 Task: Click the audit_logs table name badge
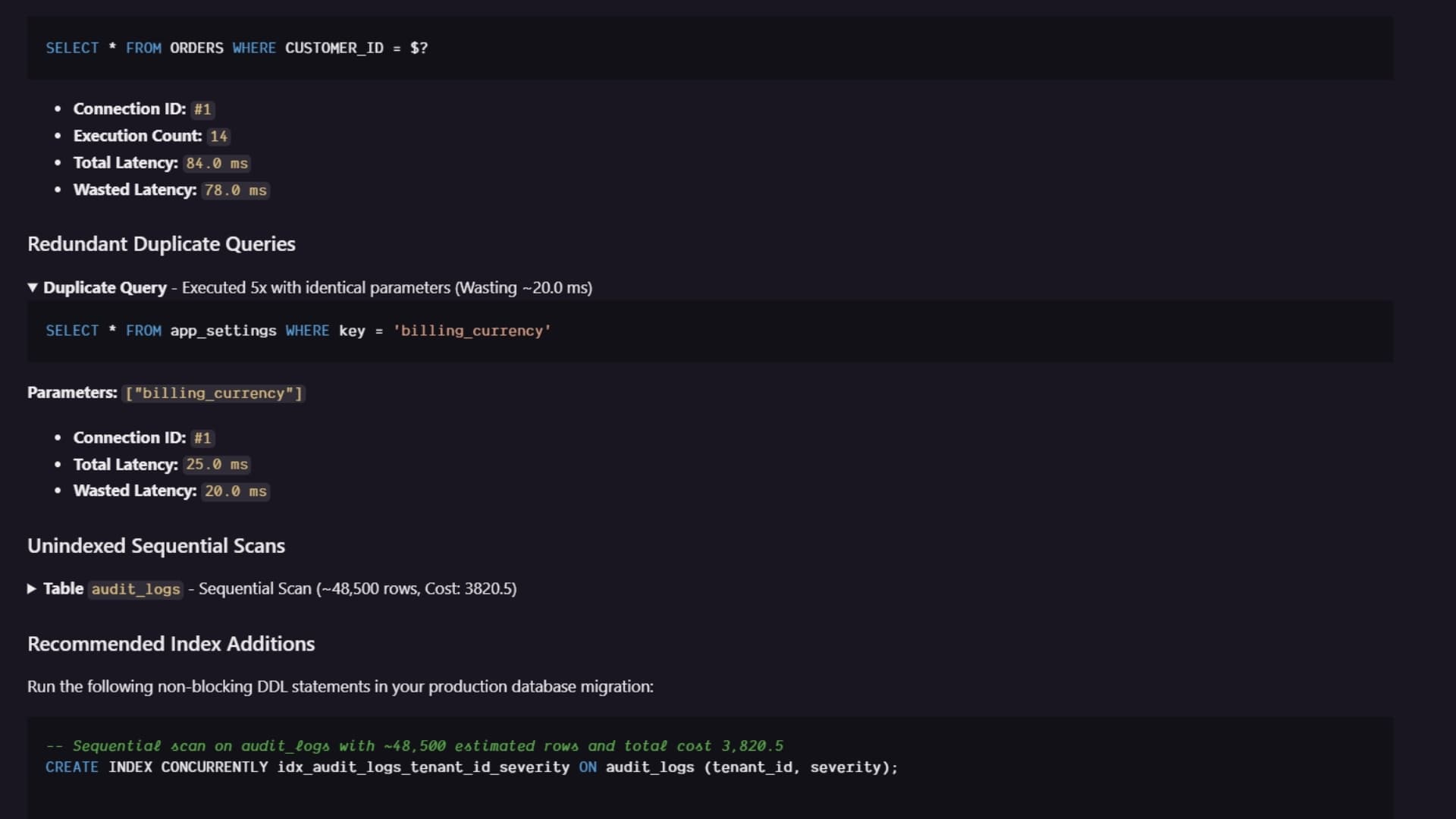(x=136, y=589)
